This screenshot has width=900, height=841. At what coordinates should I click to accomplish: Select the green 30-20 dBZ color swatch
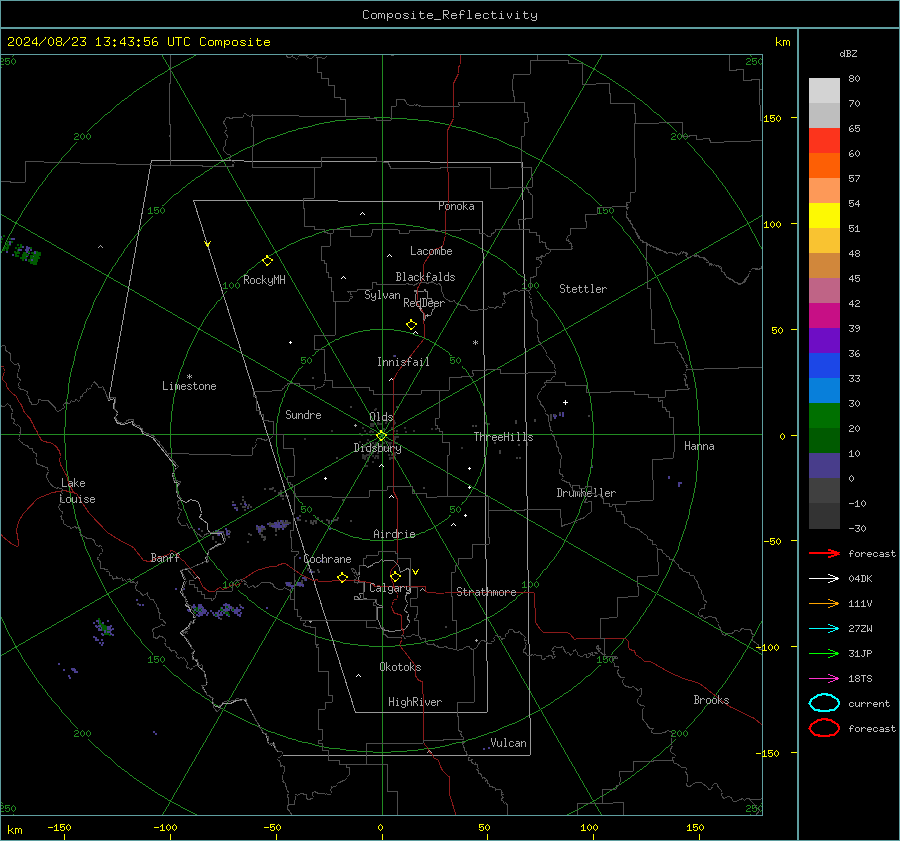pos(824,416)
